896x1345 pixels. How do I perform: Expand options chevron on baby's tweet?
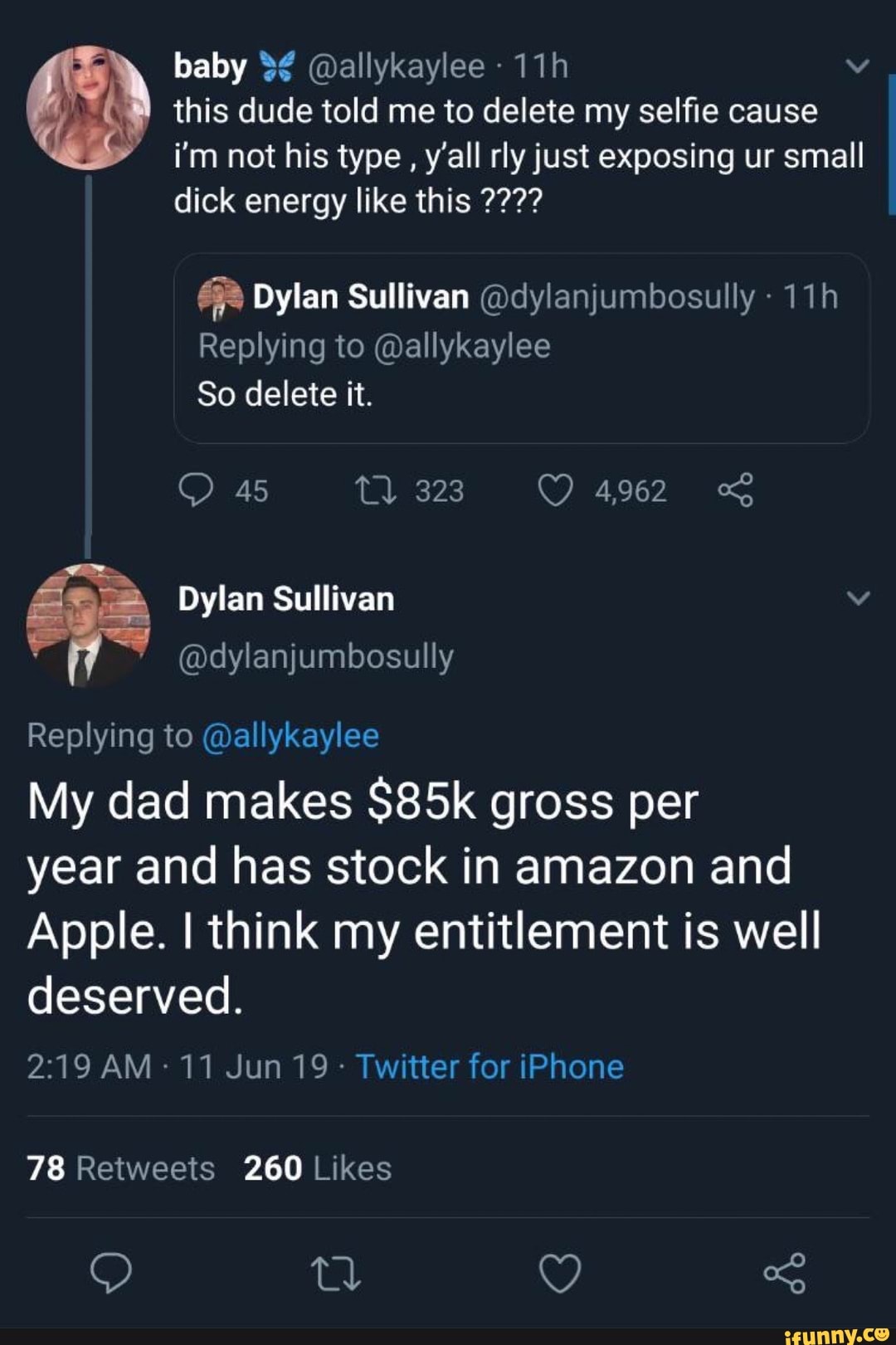(858, 66)
